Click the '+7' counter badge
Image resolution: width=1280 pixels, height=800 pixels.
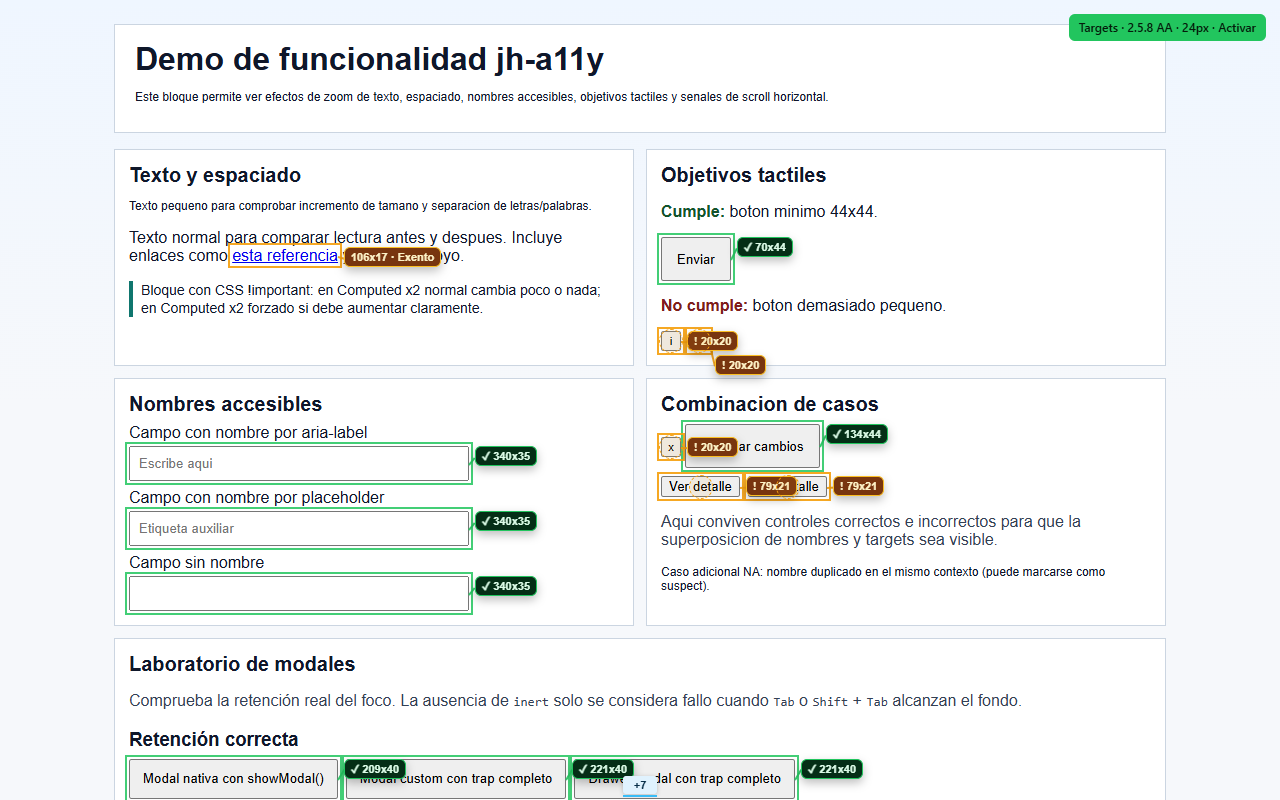(640, 785)
